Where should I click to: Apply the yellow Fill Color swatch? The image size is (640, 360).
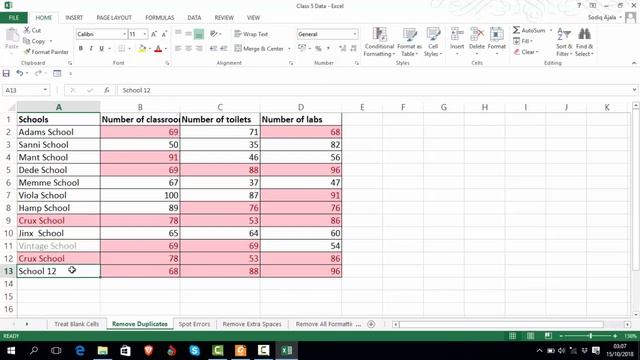click(x=142, y=49)
